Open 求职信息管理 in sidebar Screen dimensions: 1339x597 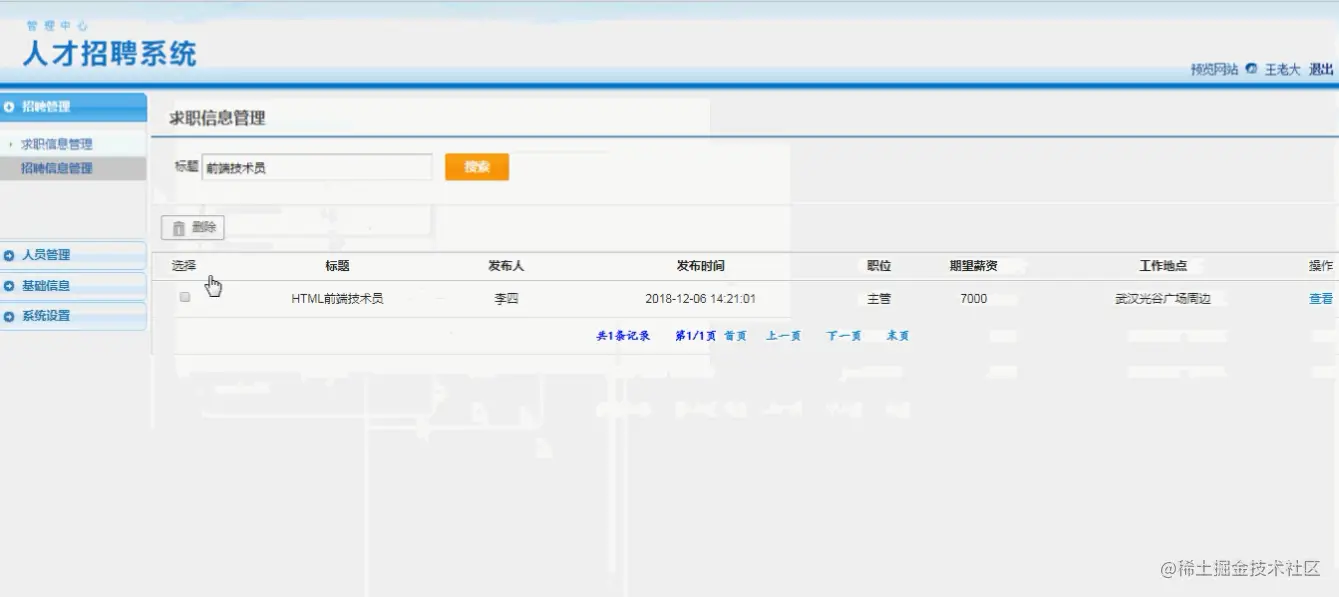pyautogui.click(x=57, y=144)
